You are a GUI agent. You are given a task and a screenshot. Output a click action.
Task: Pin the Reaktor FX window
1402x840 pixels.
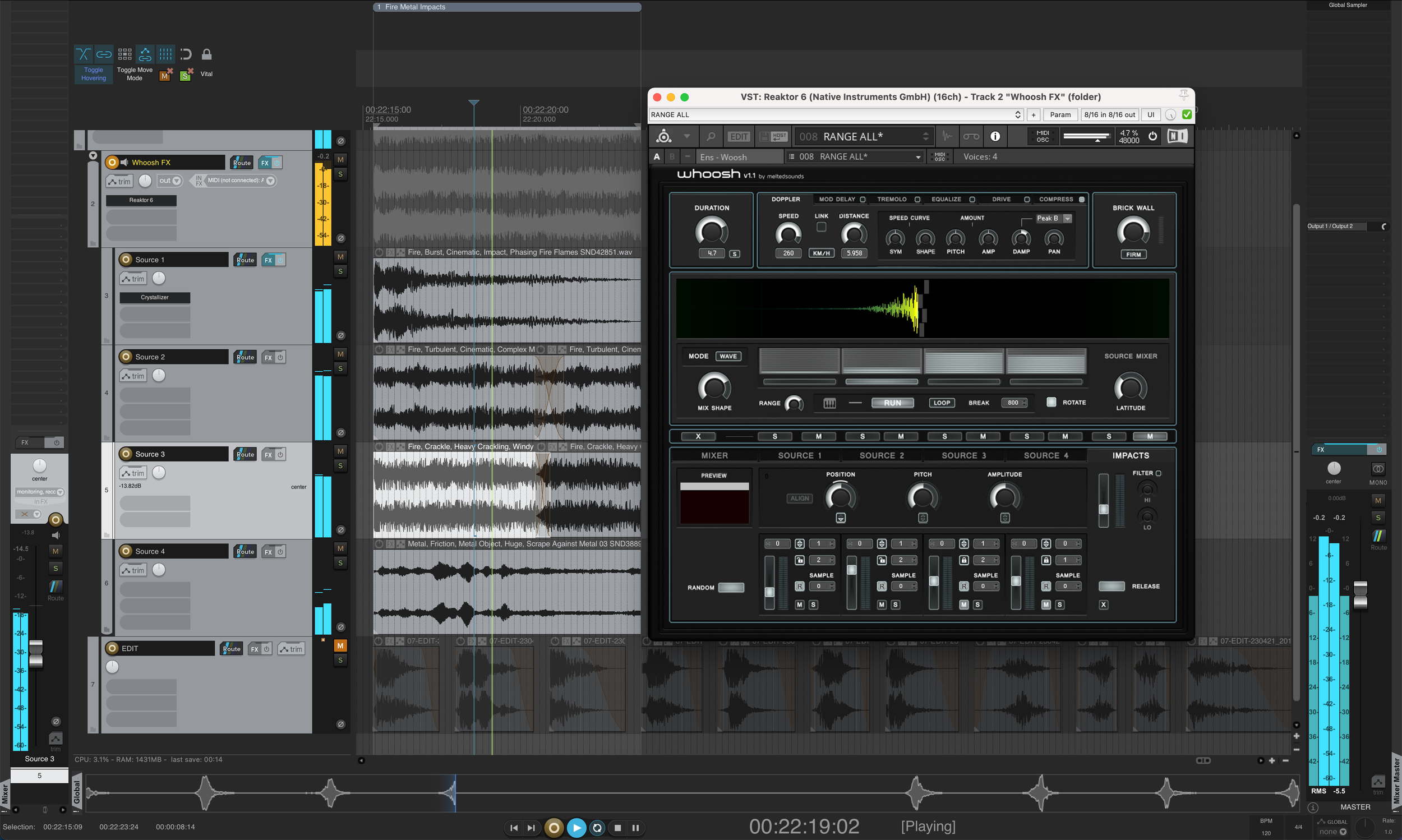pos(1183,95)
